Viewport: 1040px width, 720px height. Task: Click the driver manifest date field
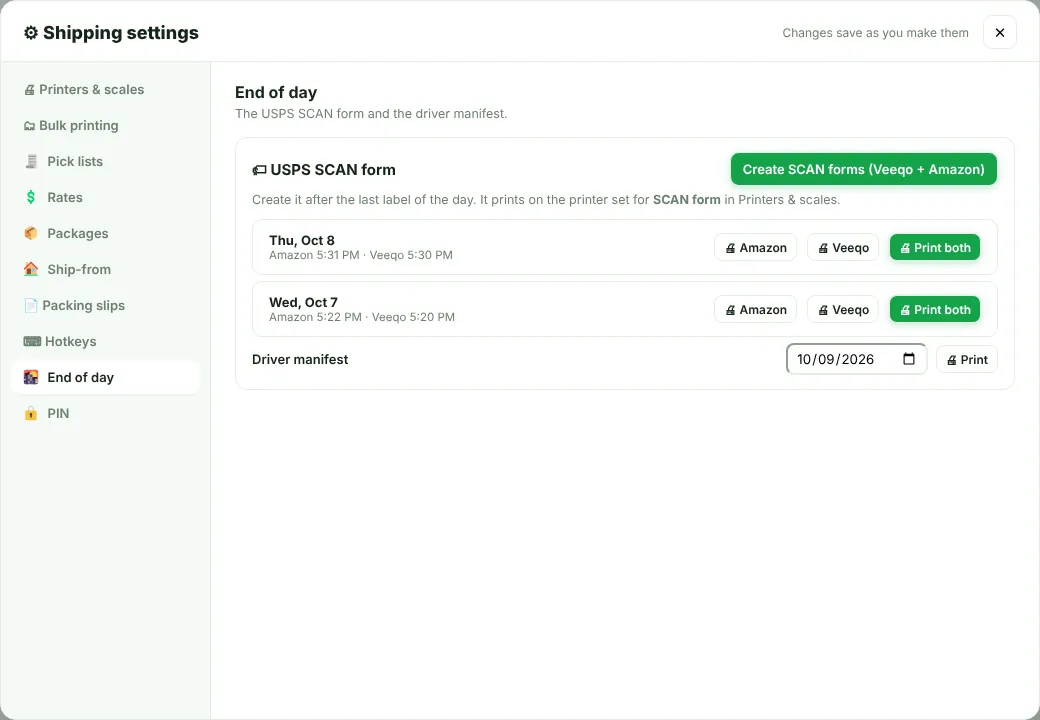(x=856, y=359)
